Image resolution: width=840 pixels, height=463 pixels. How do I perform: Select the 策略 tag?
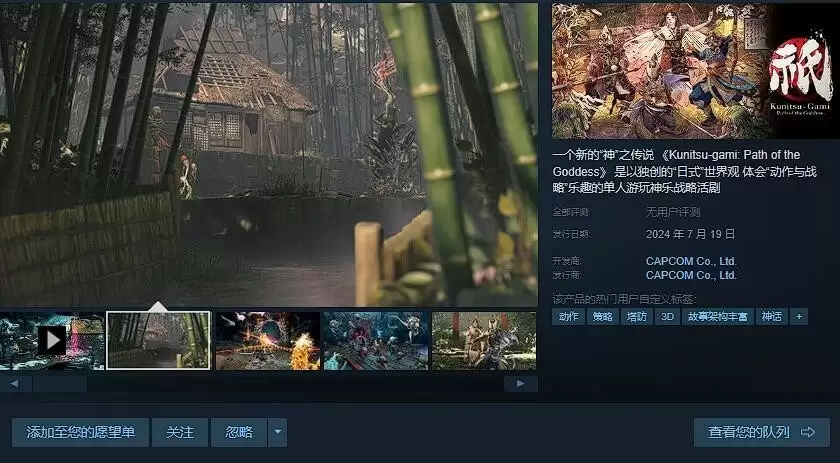(603, 317)
